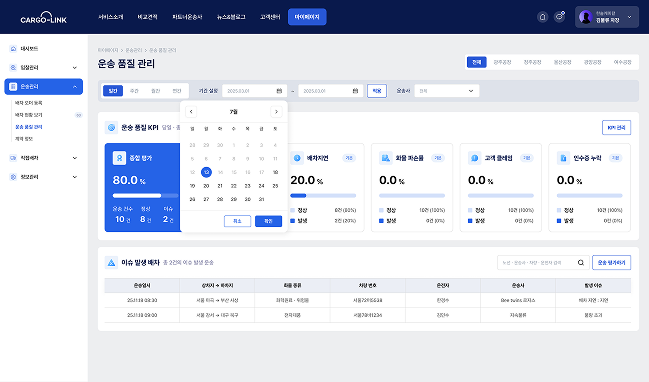This screenshot has height=382, width=649.
Task: Click the 화물 파손률 progress bar
Action: click(412, 195)
